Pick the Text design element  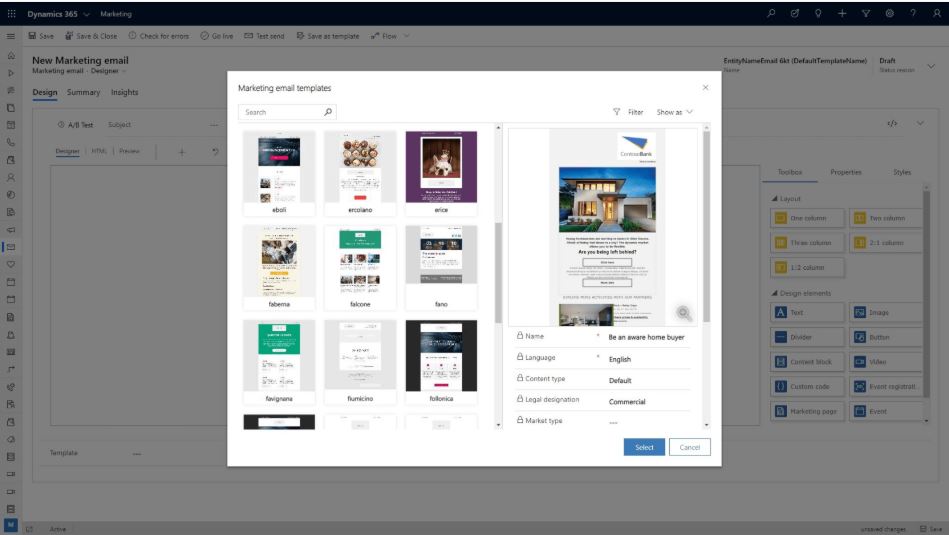point(807,312)
